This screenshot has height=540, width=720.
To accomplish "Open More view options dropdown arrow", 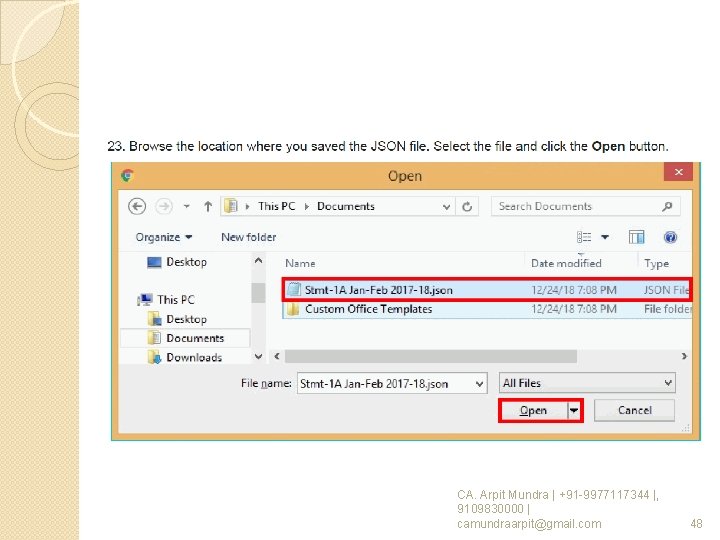I will point(605,237).
